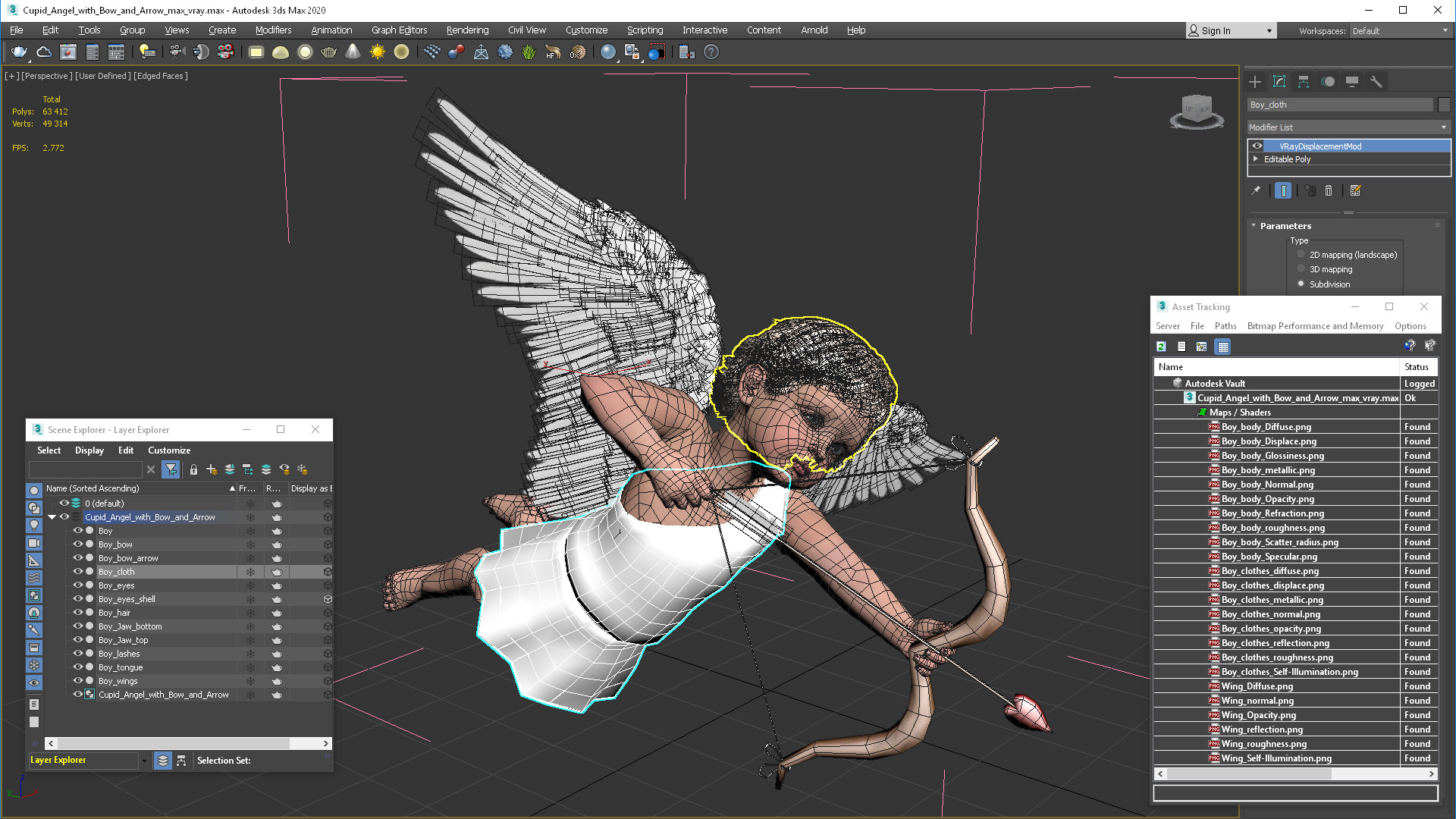Click the teapot Render Production icon
Image resolution: width=1456 pixels, height=819 pixels.
[x=20, y=52]
